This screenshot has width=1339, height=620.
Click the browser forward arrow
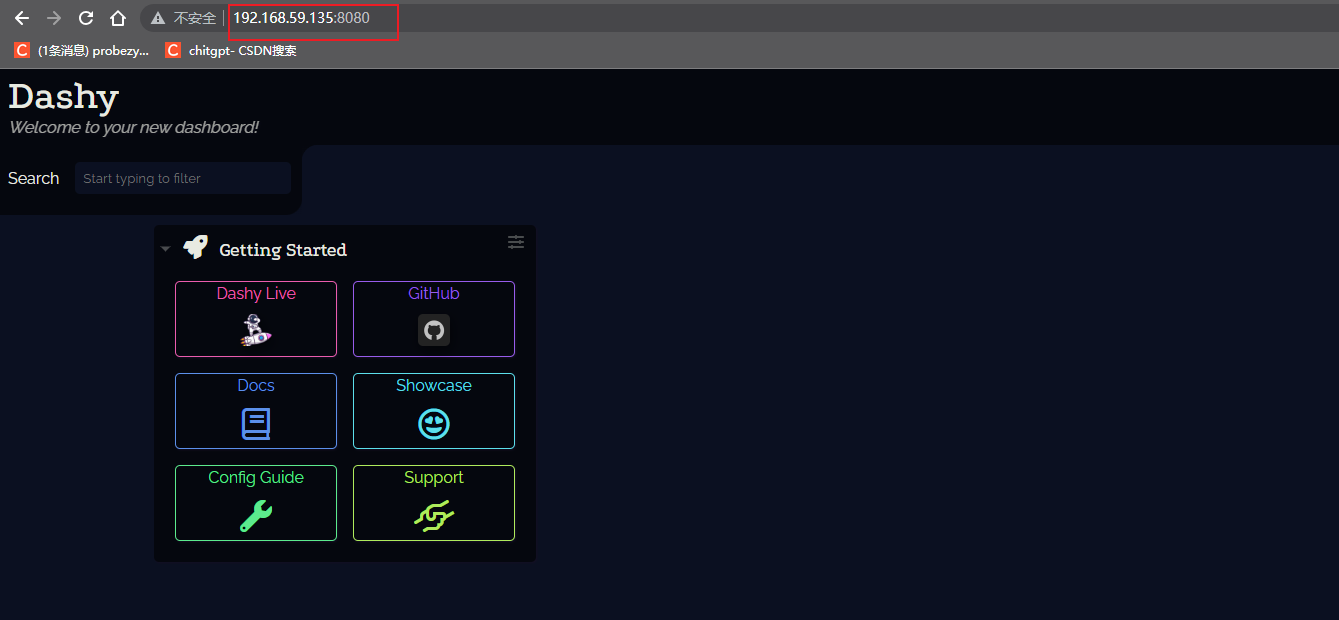click(x=54, y=18)
